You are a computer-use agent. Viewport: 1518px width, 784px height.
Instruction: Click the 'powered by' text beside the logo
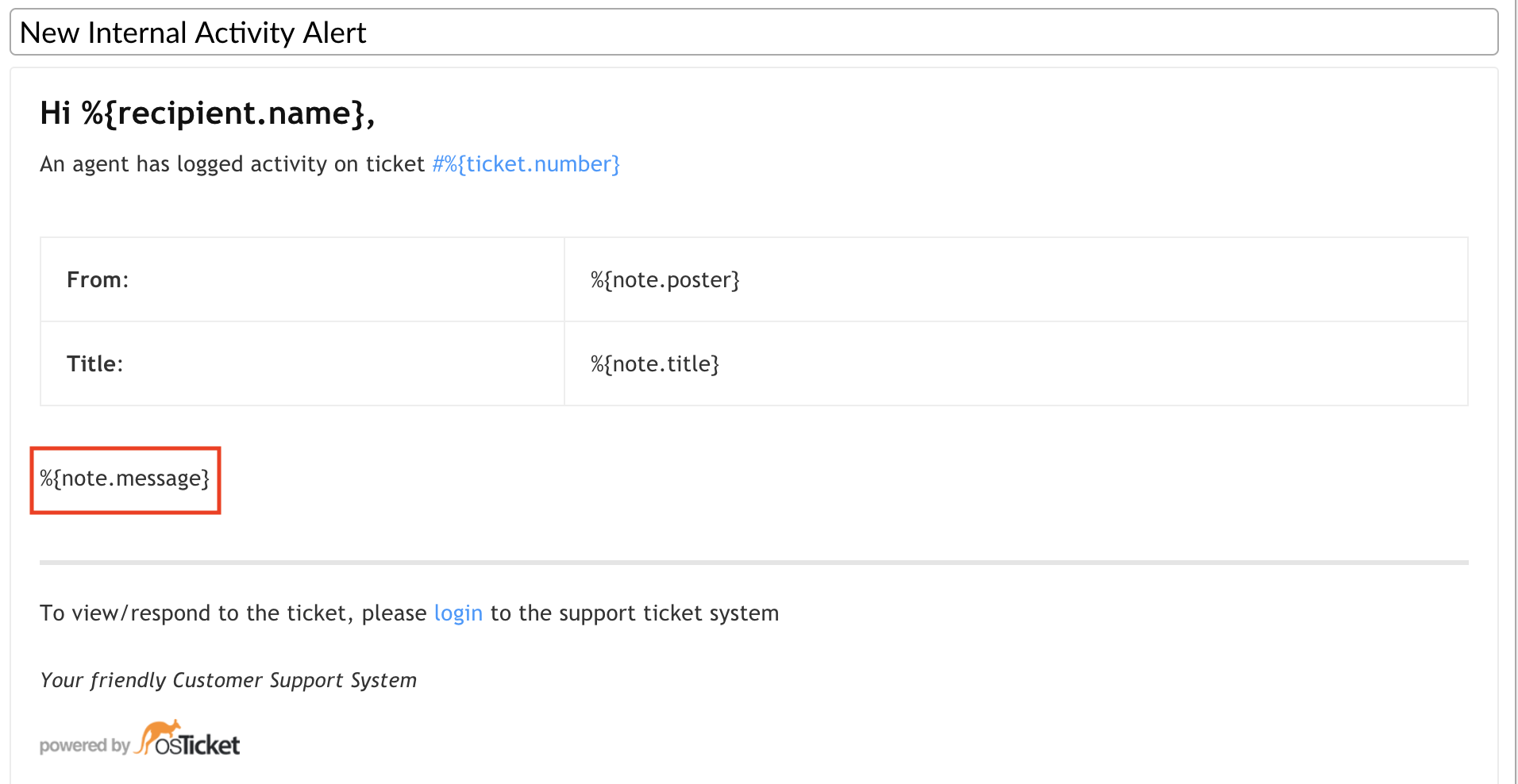point(84,746)
